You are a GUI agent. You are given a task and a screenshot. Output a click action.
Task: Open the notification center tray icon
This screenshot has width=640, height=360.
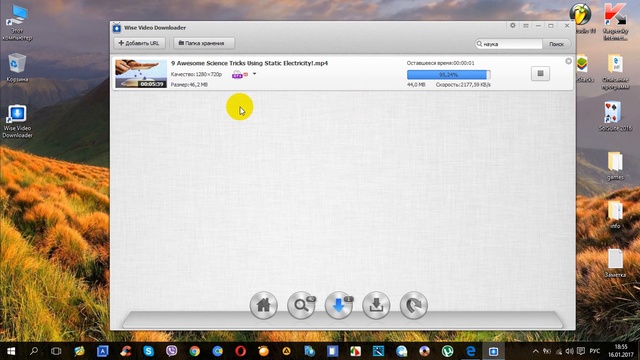[x=581, y=351]
